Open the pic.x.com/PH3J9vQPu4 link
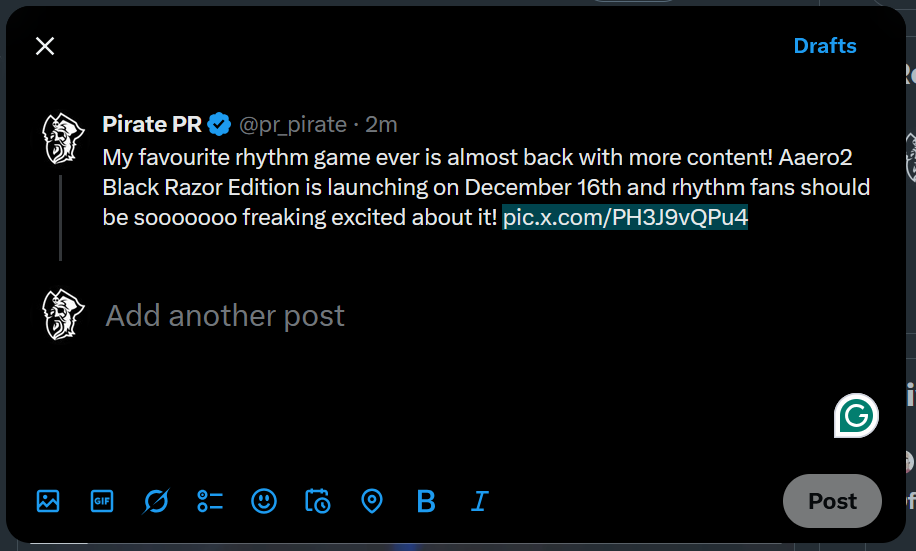 [625, 218]
